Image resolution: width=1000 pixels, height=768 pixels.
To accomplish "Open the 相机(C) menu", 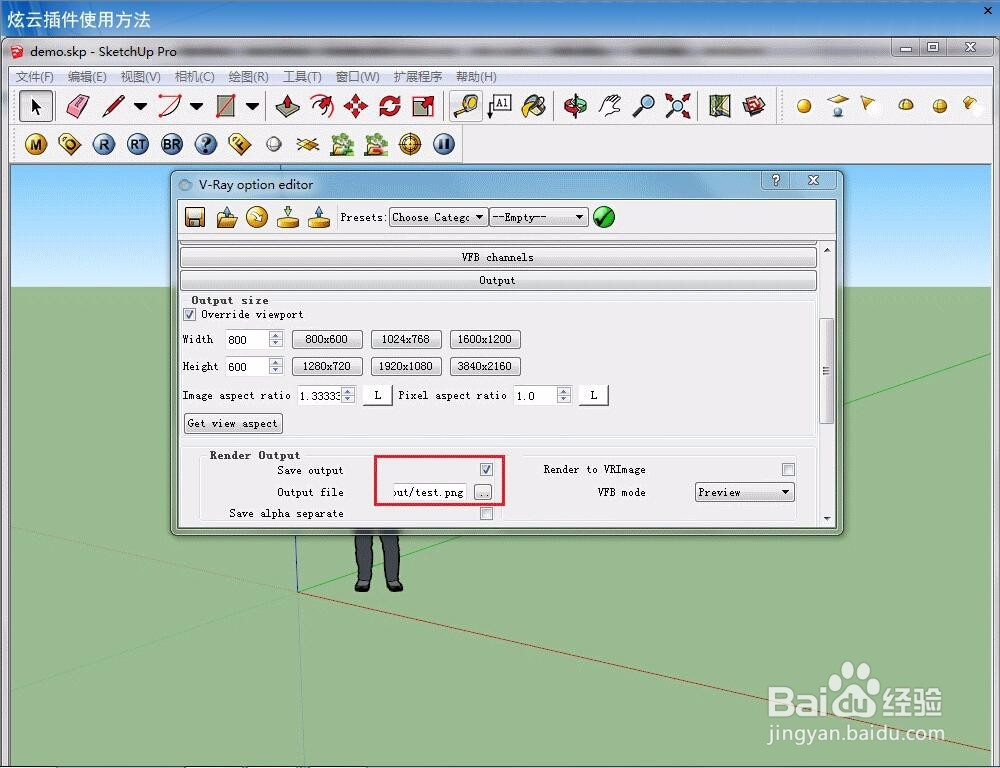I will coord(195,77).
